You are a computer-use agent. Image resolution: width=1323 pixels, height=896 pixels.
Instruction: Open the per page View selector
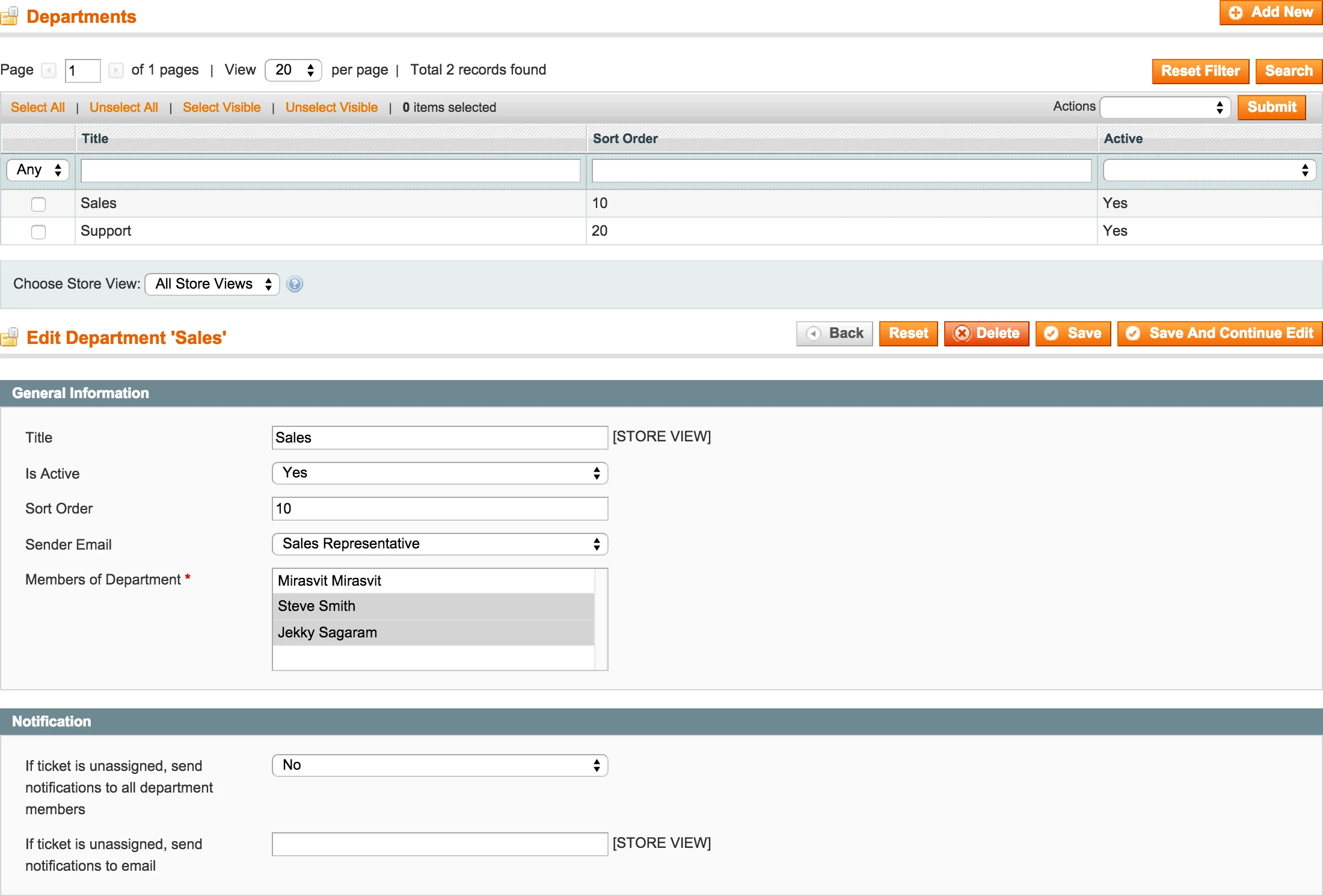pos(293,70)
